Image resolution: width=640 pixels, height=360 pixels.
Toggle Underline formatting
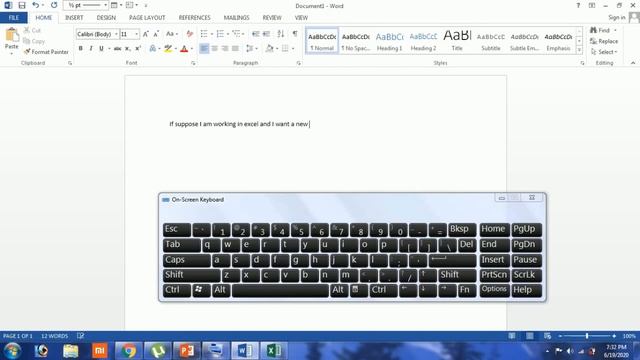[101, 49]
